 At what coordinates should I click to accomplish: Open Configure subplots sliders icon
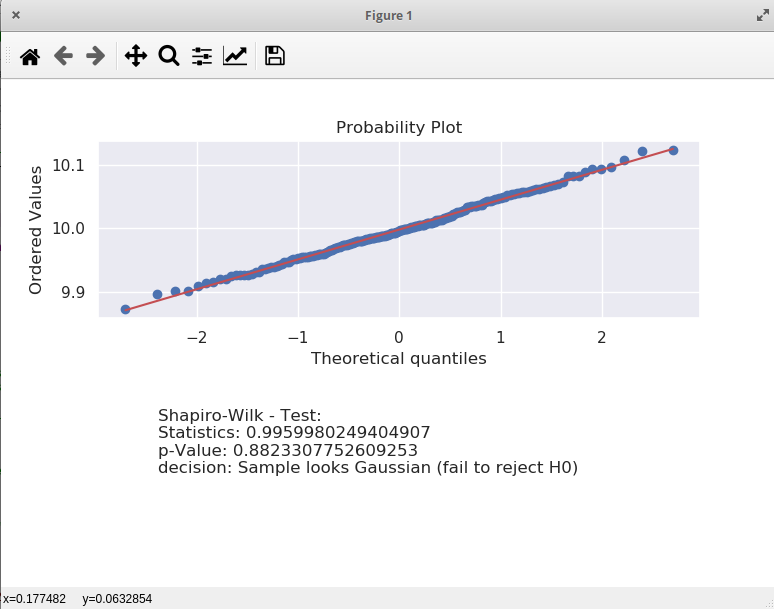(x=202, y=56)
